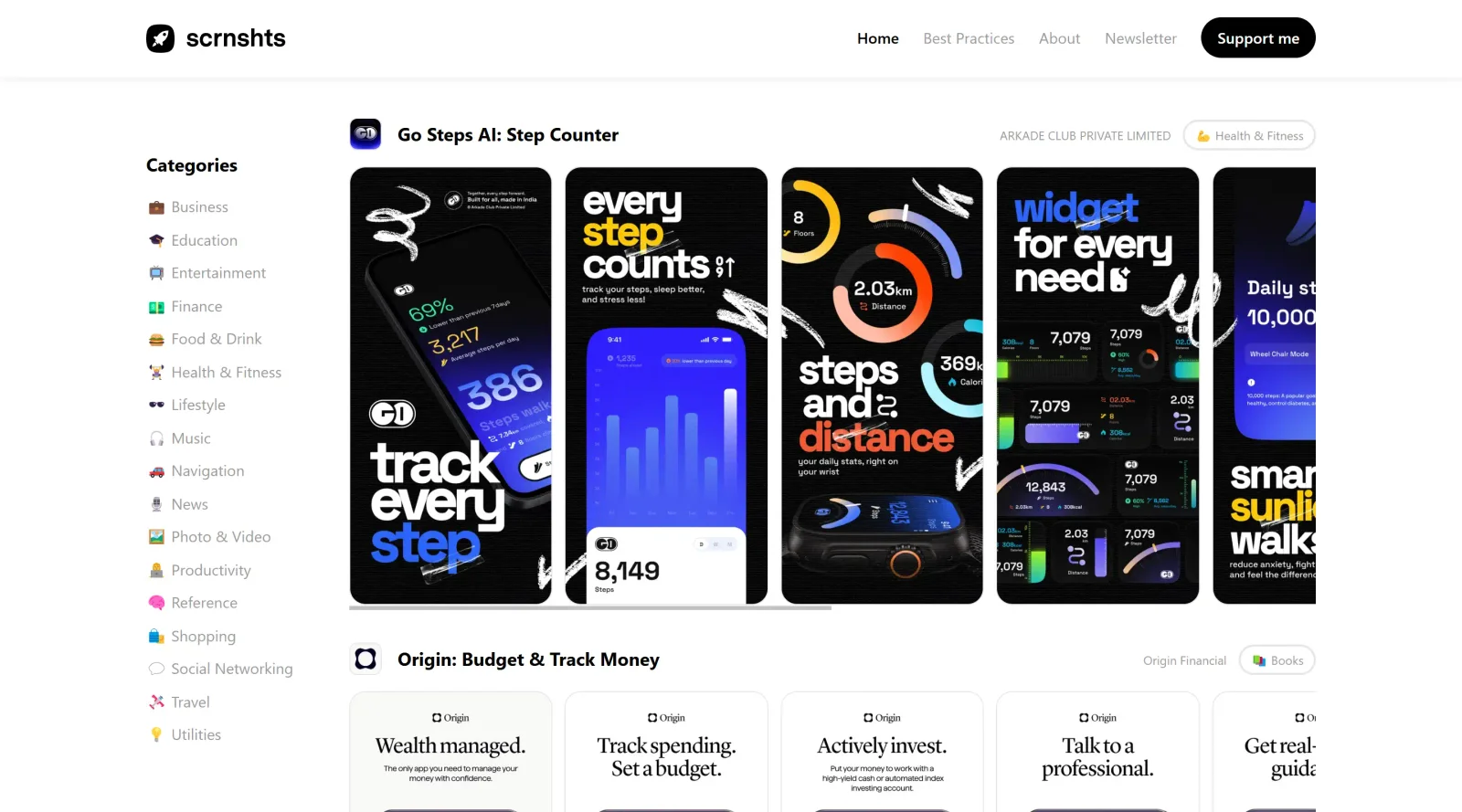
Task: Select the Social Networking category link
Action: pos(232,670)
